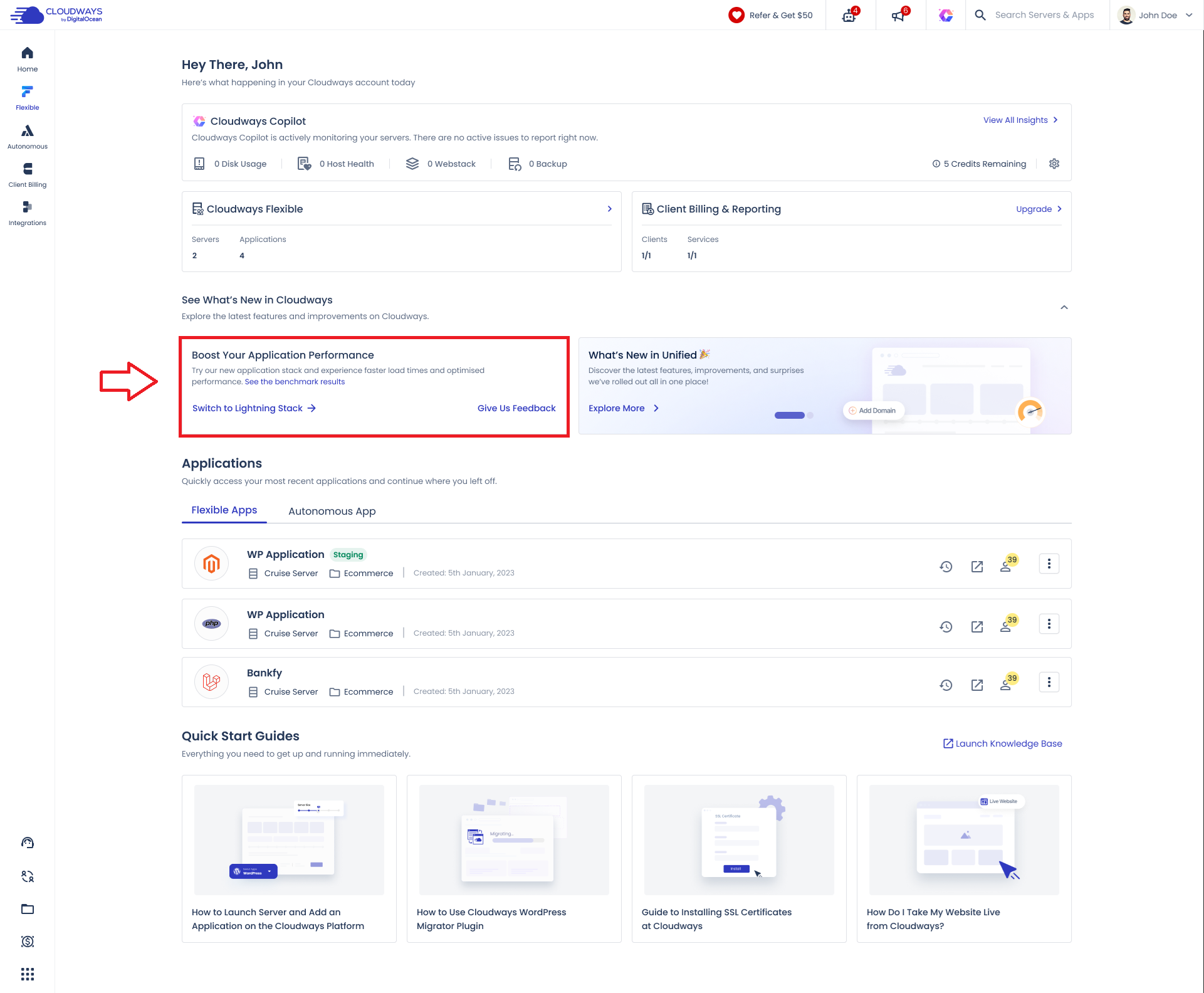This screenshot has height=993, width=1204.
Task: Click Upgrade in Client Billing & Reporting
Action: pos(1039,209)
